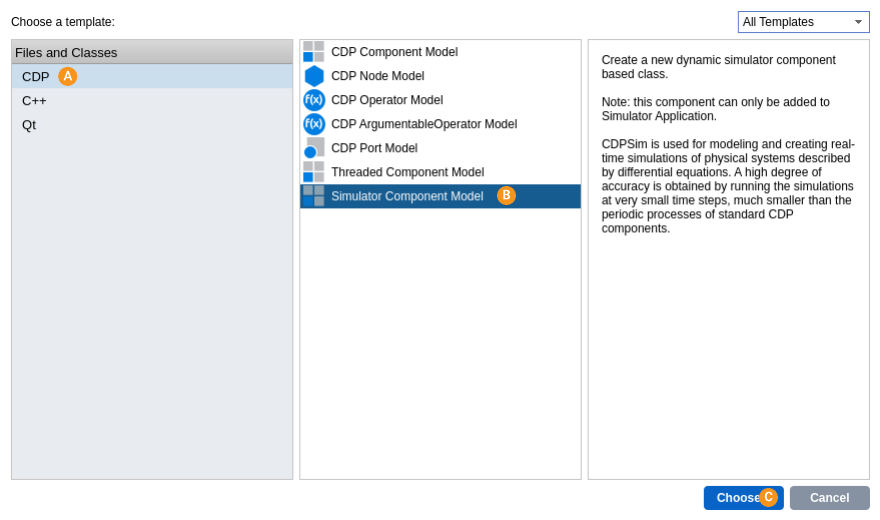
Task: Click the f(x) icon for CDP Operator Model
Action: point(314,100)
